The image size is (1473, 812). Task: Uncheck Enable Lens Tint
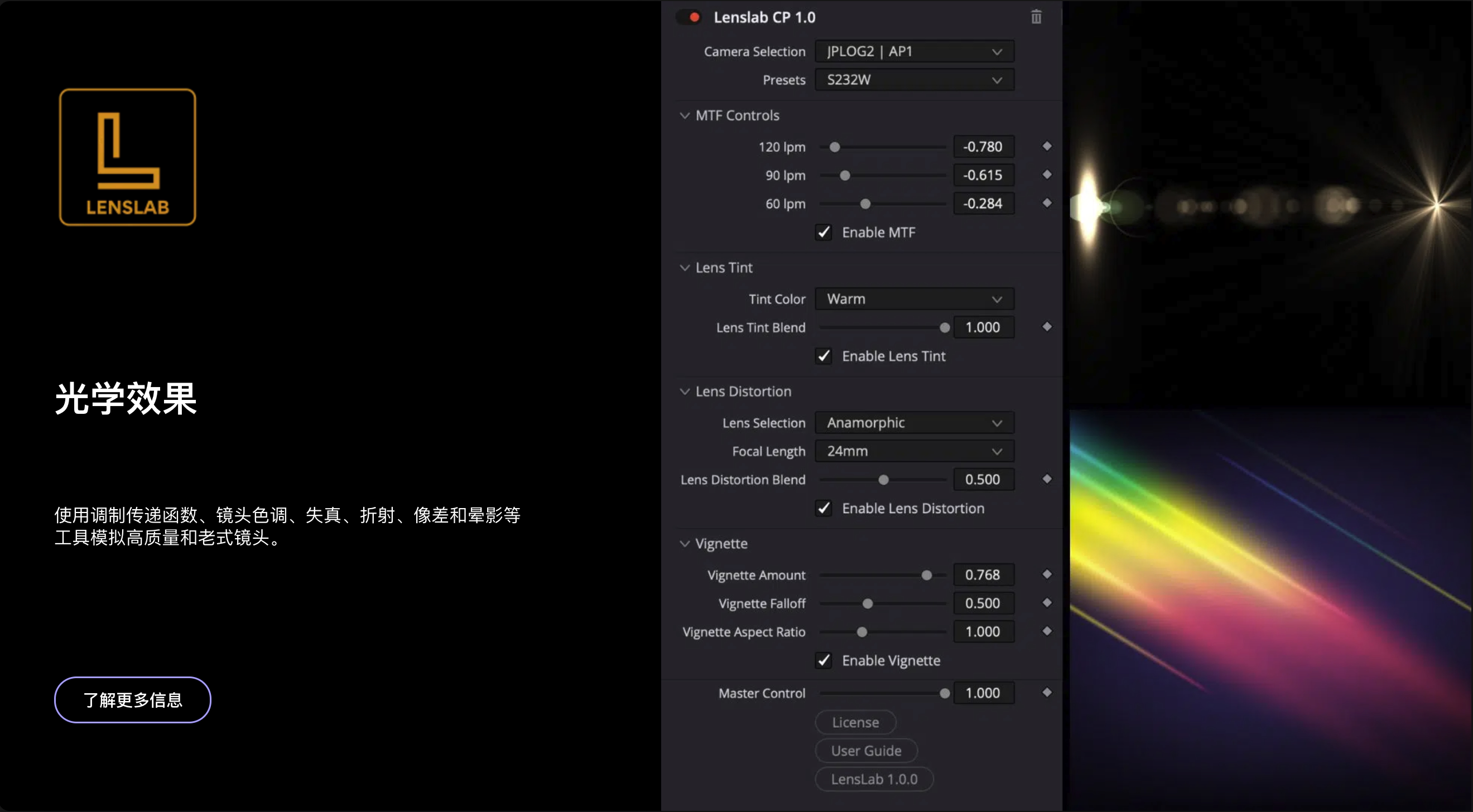tap(824, 356)
